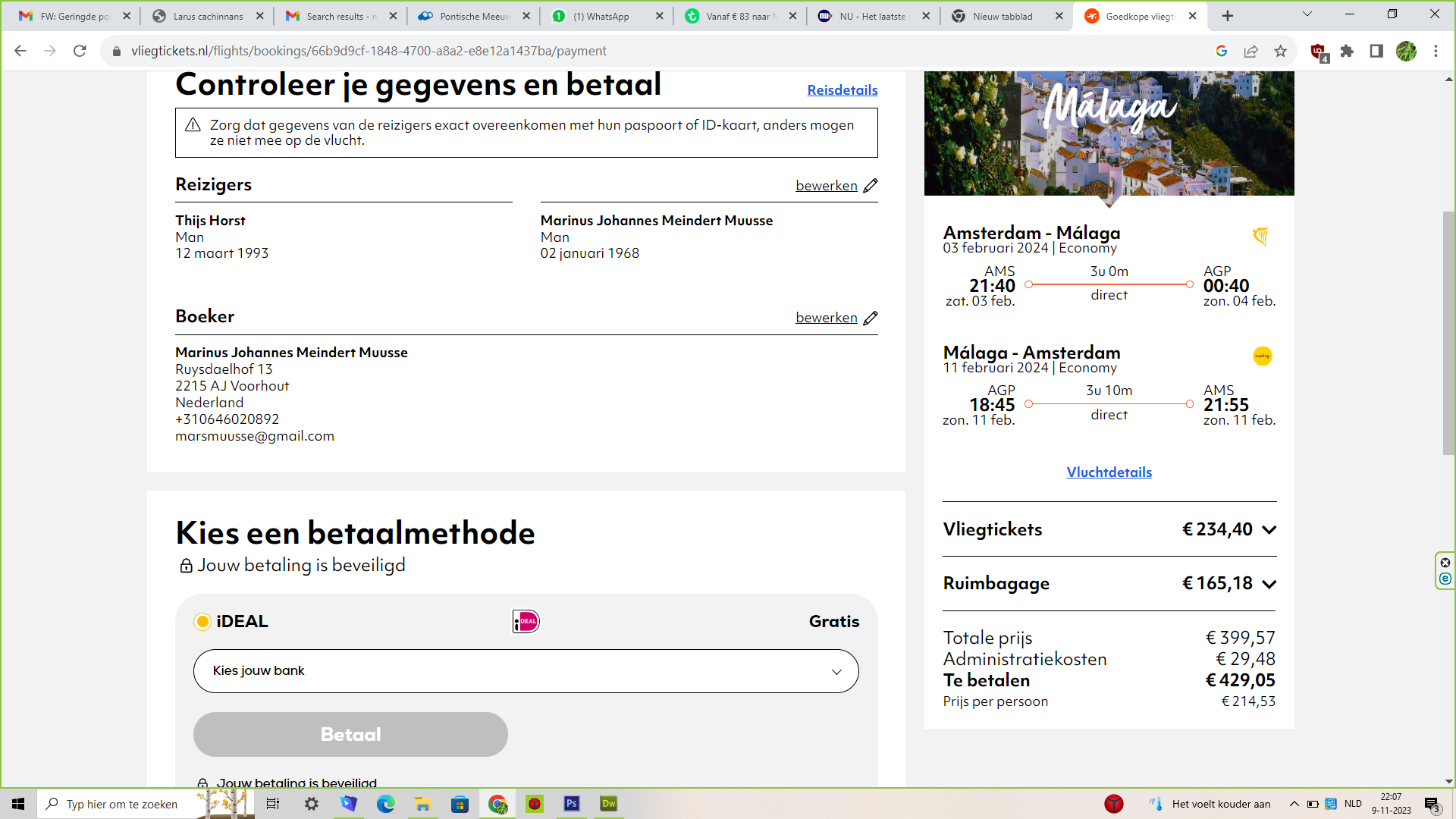1456x819 pixels.
Task: Open the Kies jouw bank dropdown
Action: 526,671
